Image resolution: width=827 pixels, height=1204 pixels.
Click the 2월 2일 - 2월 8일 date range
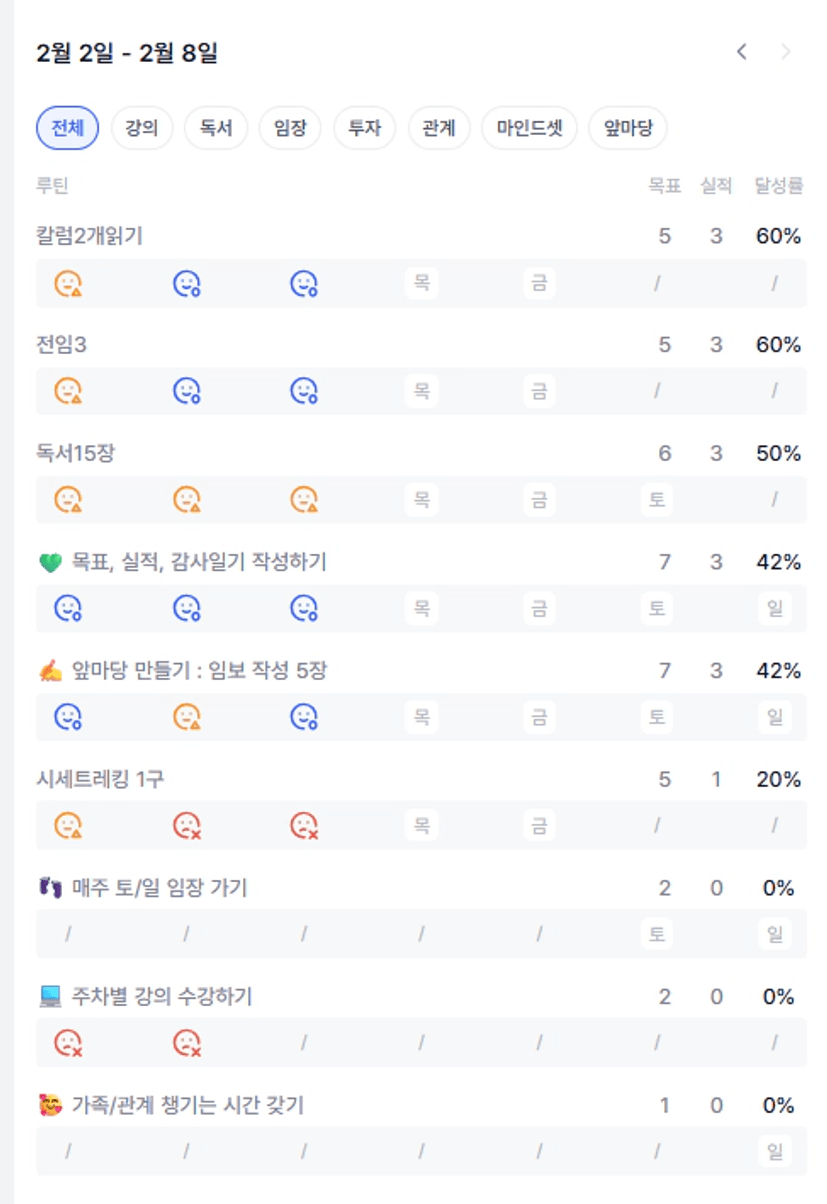point(127,53)
